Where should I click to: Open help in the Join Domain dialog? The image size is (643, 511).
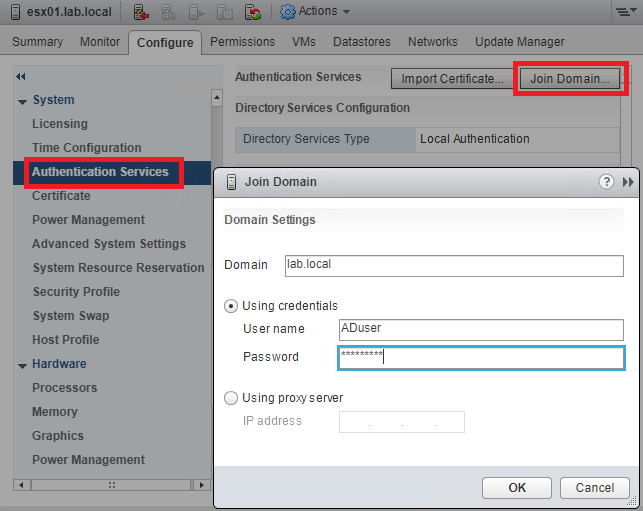point(607,181)
